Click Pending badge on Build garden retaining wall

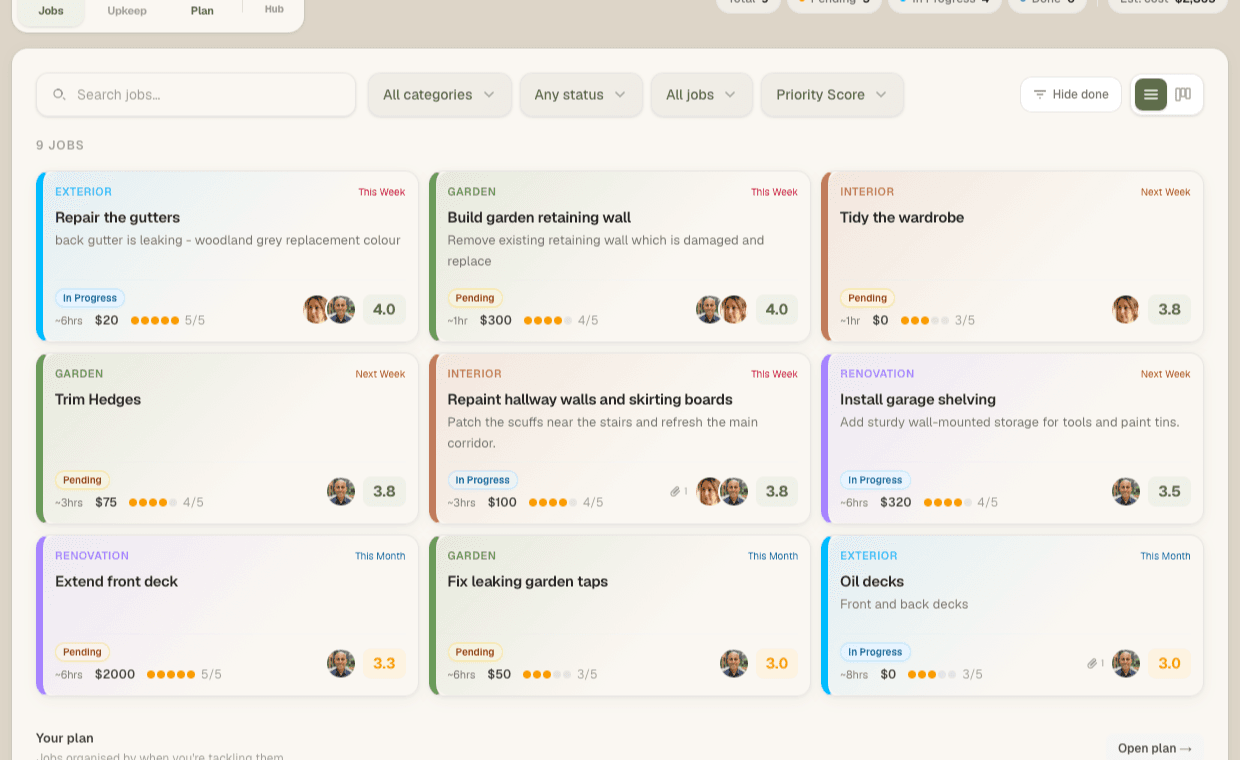(x=475, y=298)
